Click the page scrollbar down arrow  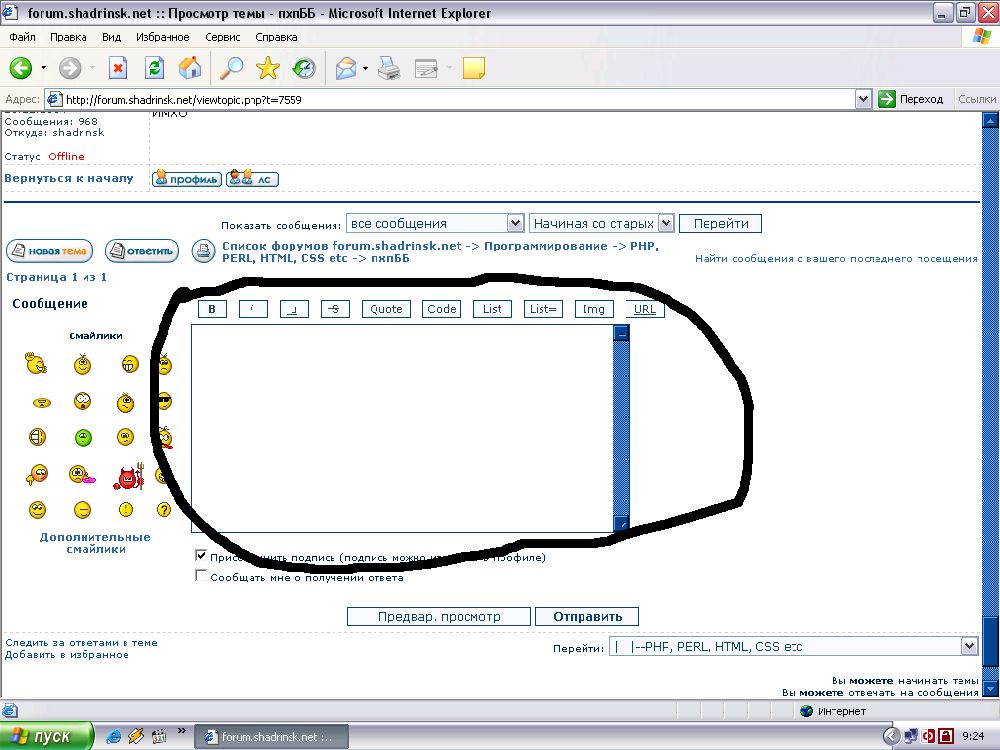point(990,689)
